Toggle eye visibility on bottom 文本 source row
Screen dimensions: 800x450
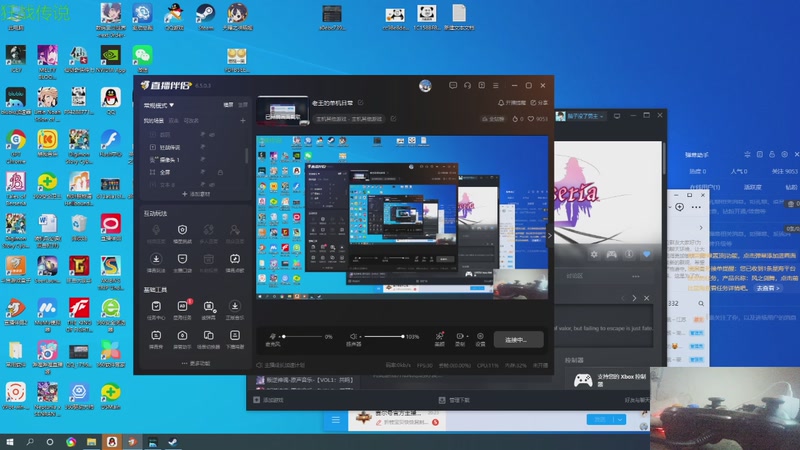coord(212,184)
